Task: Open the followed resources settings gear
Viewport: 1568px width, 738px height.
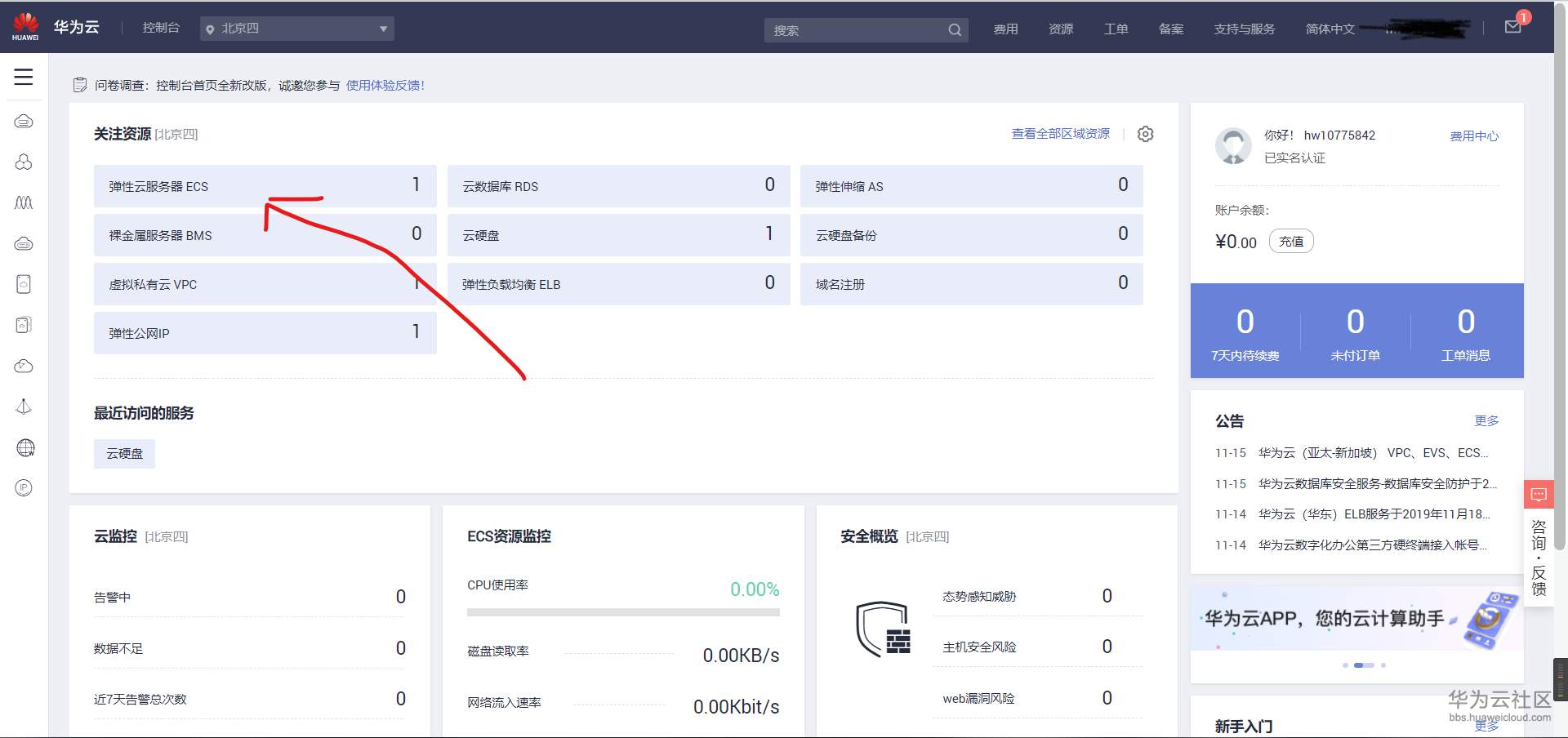Action: pos(1146,134)
